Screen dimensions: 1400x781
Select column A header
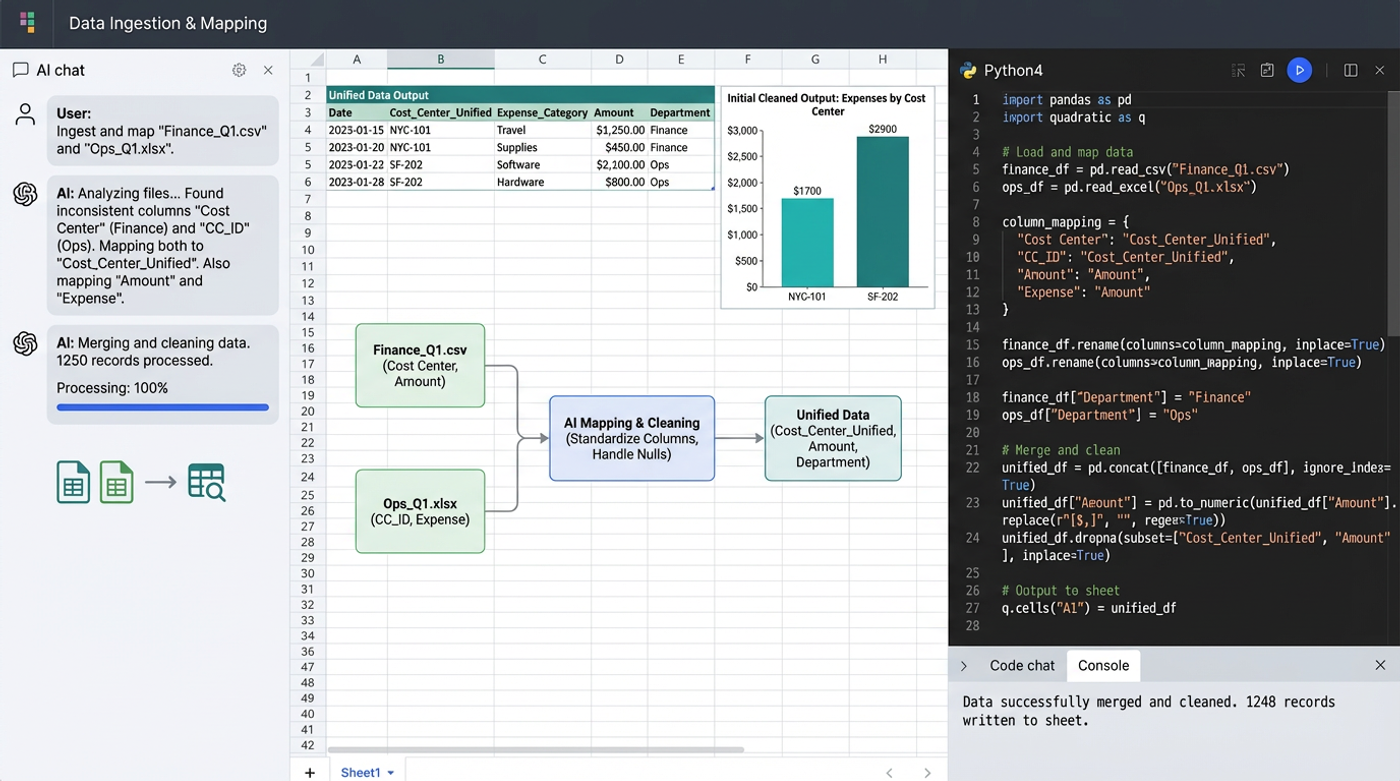tap(357, 60)
